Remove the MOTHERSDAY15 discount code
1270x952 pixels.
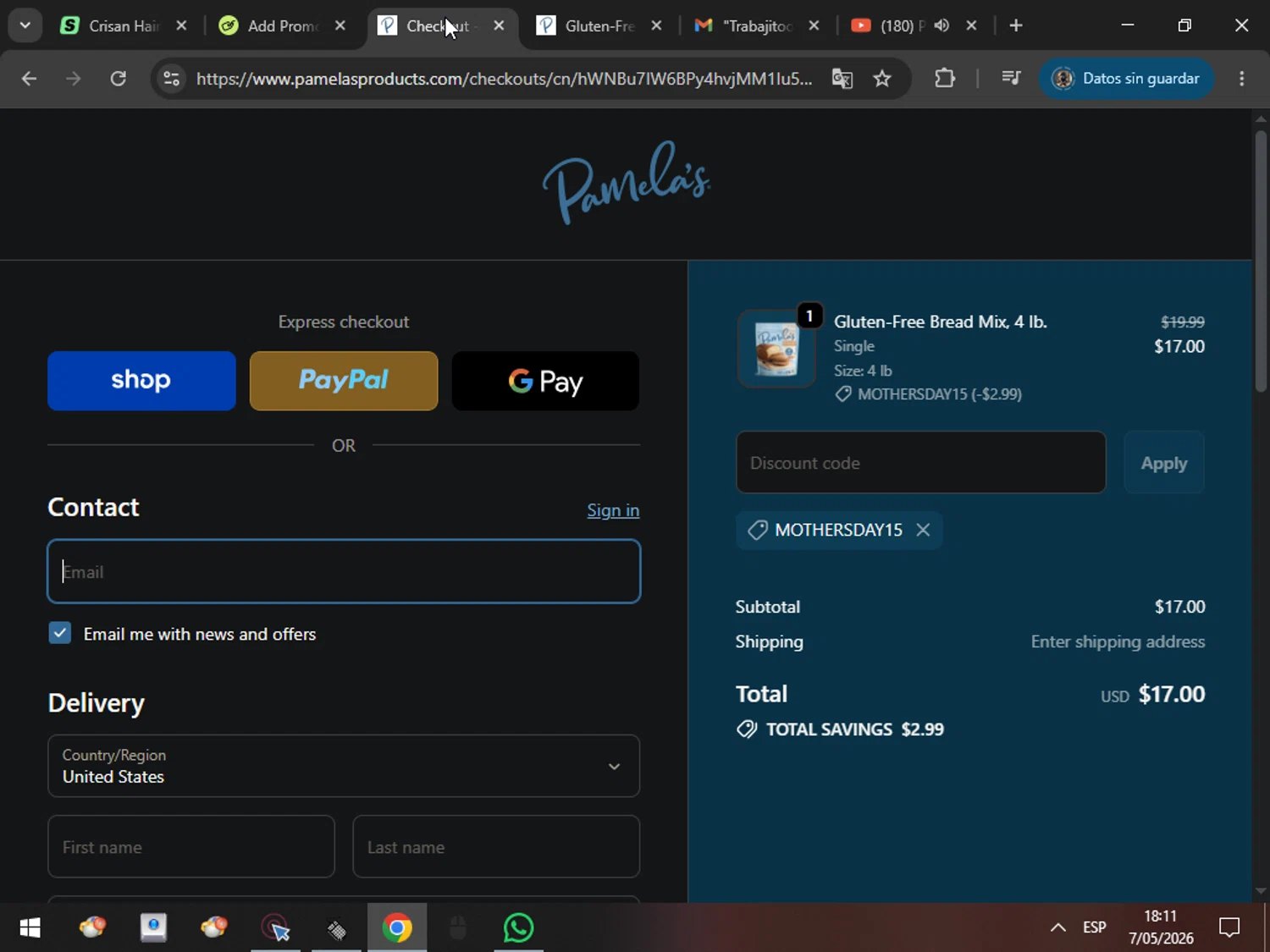point(923,530)
